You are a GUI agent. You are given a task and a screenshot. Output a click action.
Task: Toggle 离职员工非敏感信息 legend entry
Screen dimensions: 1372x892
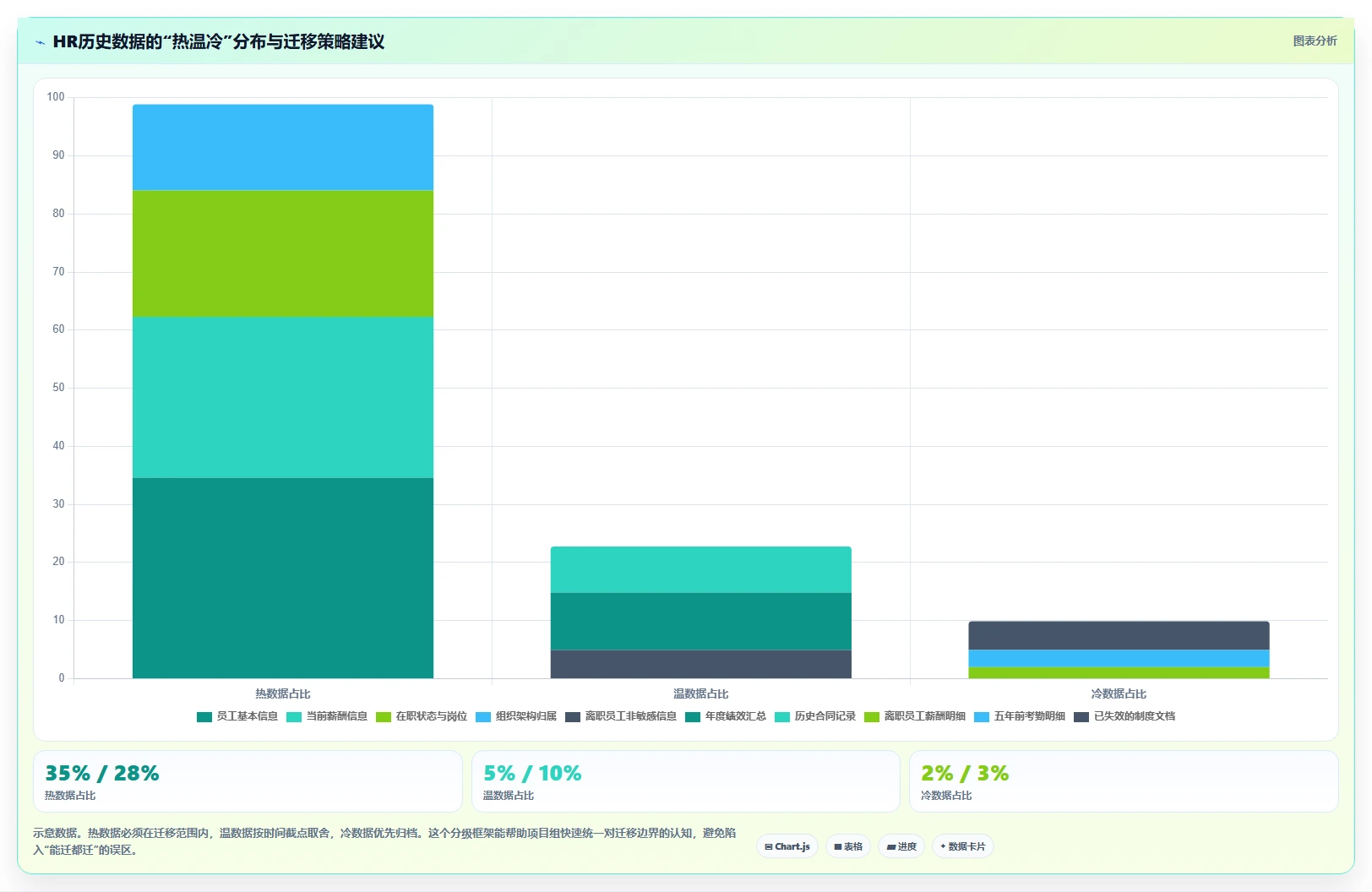click(621, 716)
